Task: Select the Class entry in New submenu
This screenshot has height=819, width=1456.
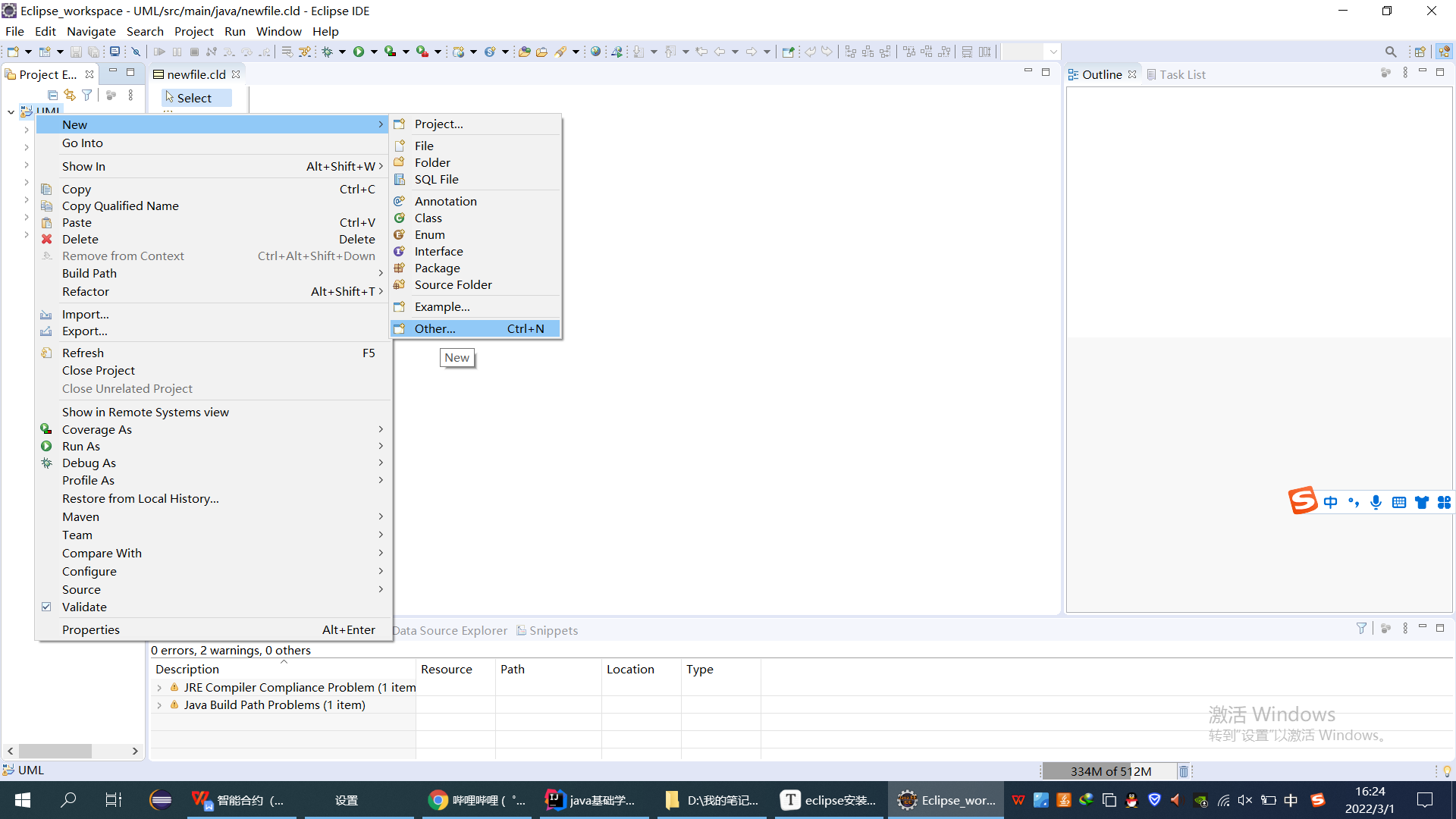Action: coord(428,218)
